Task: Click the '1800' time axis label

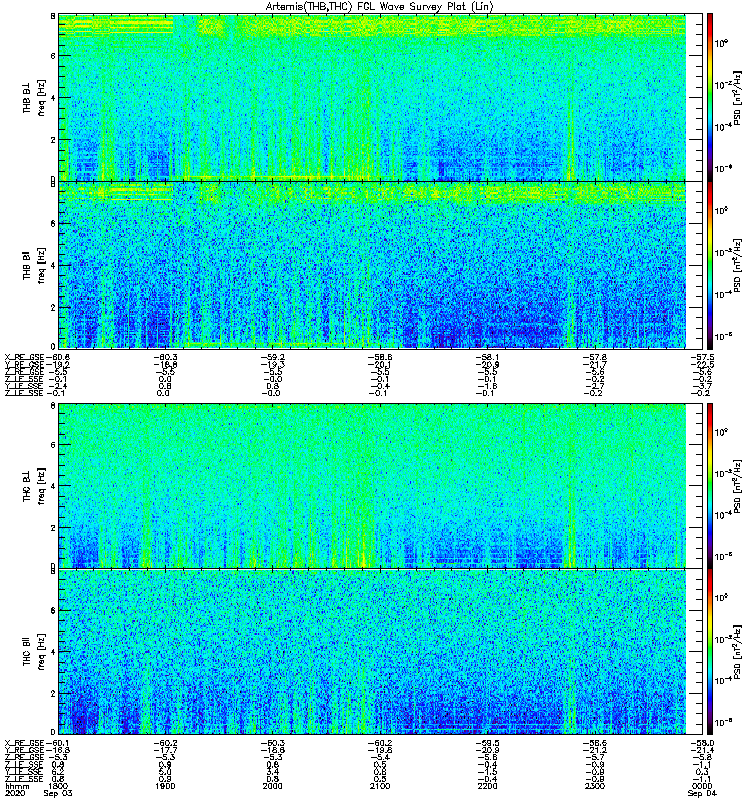Action: 58,786
